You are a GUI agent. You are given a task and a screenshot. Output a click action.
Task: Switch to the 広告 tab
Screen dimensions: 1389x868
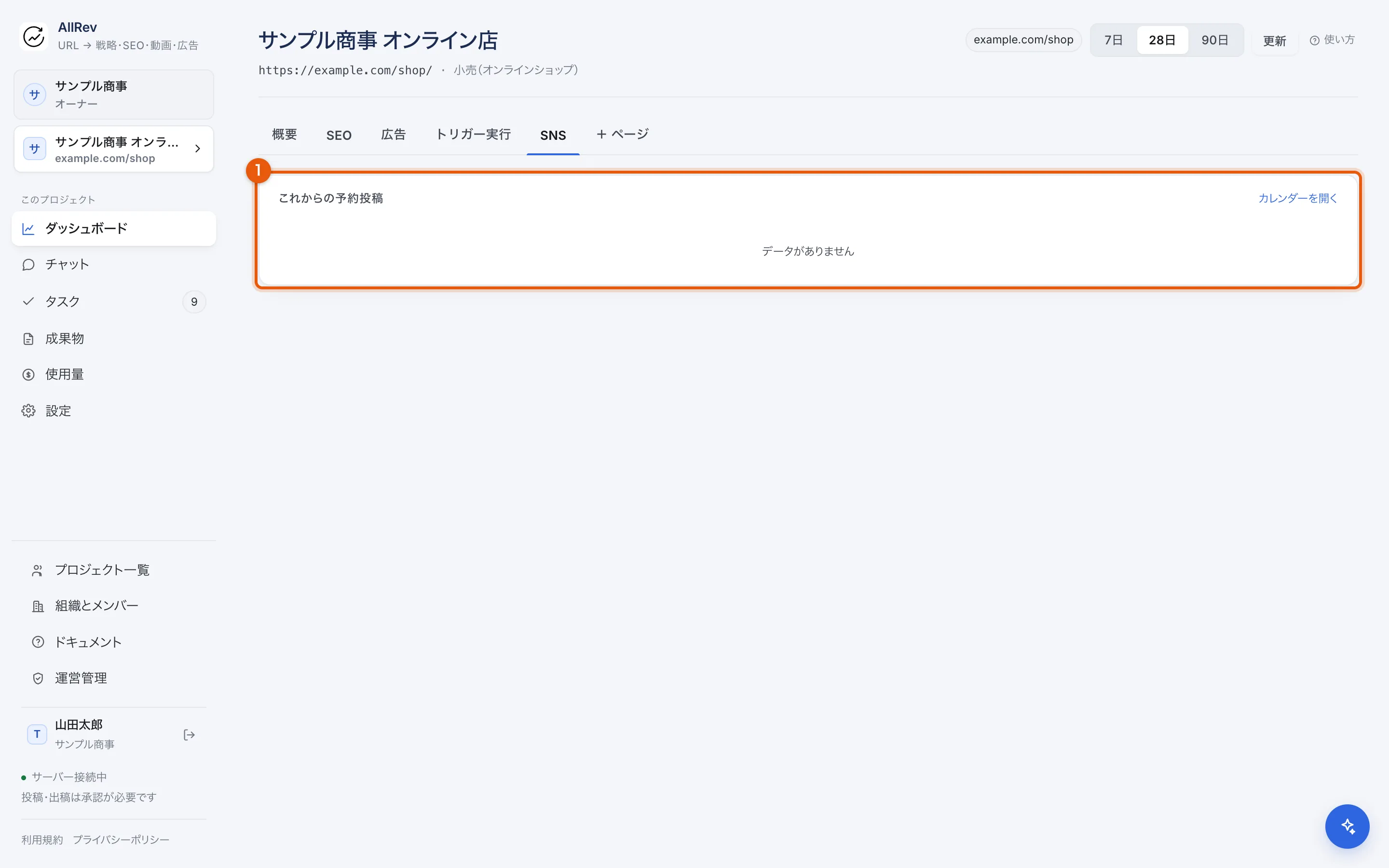coord(393,135)
